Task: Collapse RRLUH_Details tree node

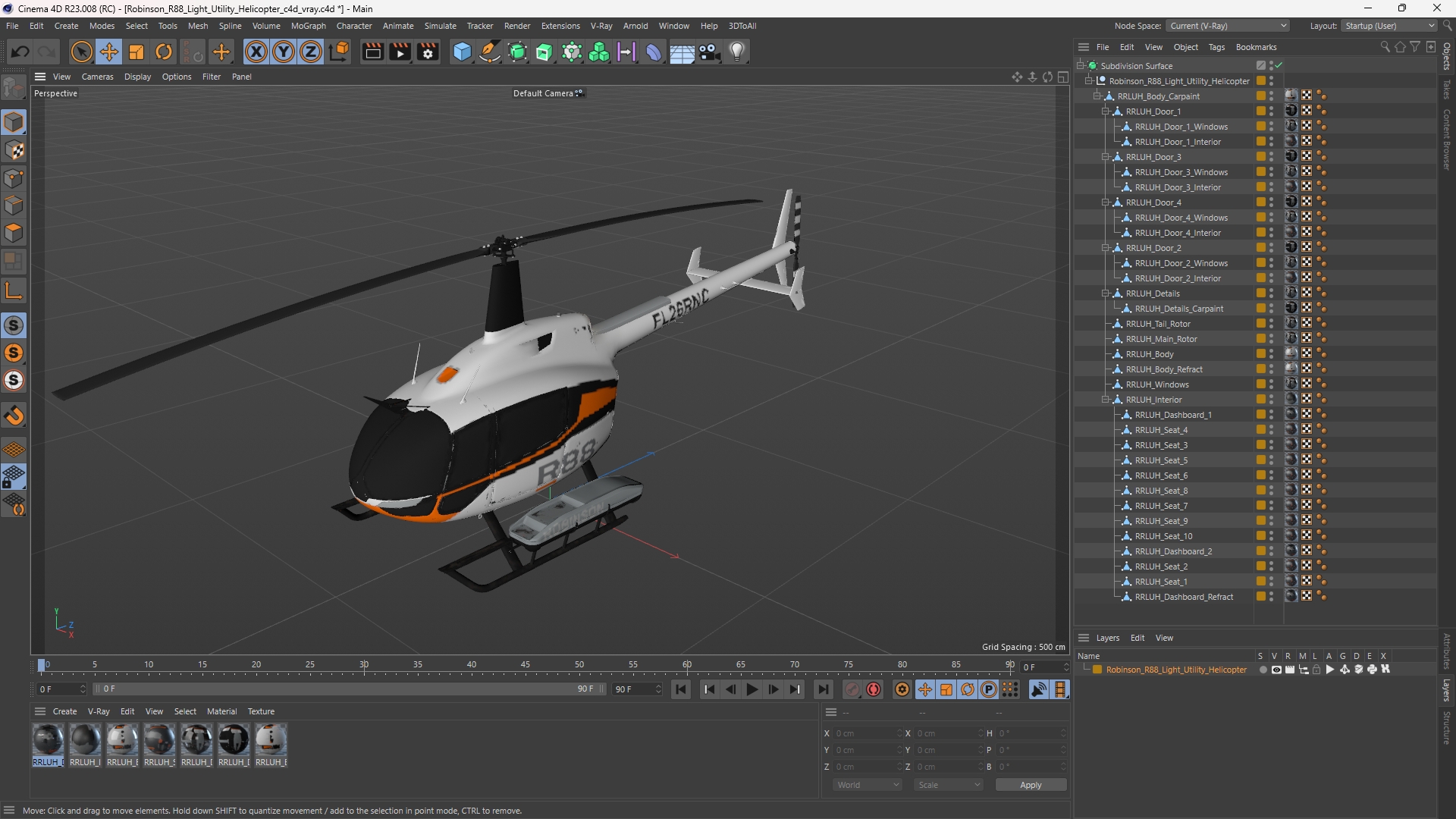Action: (1106, 293)
